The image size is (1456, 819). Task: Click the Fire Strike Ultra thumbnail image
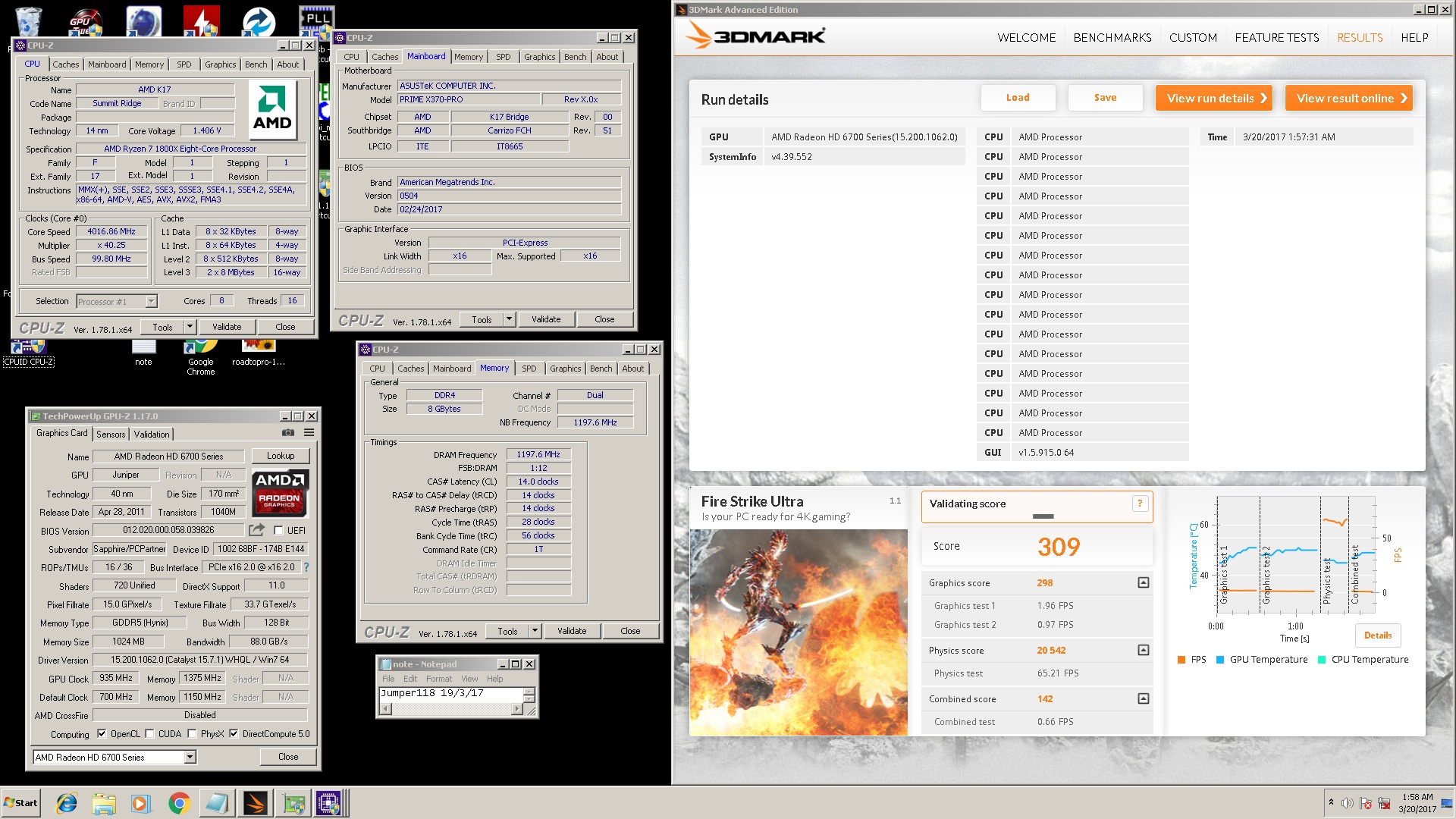799,632
